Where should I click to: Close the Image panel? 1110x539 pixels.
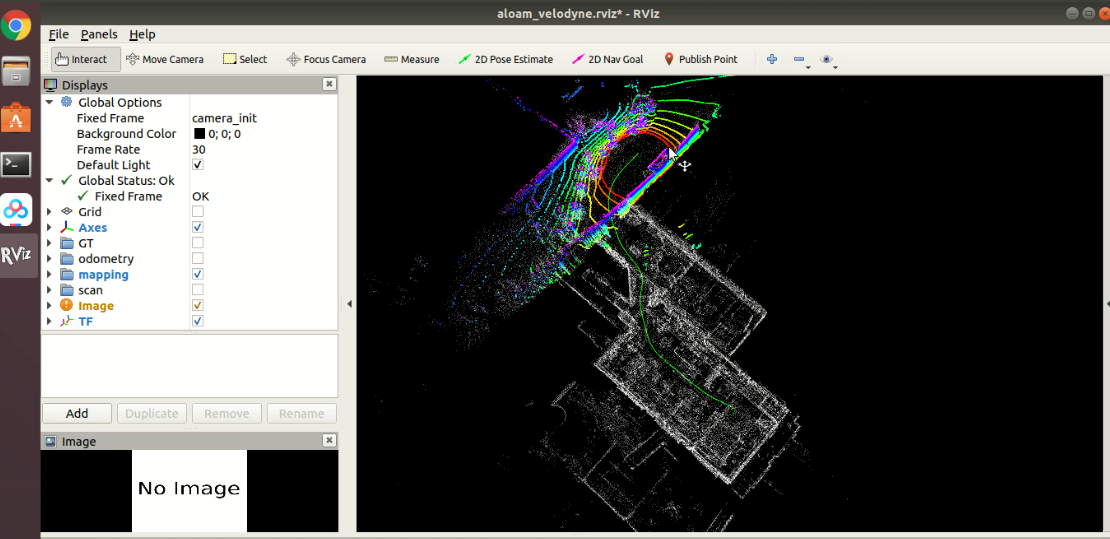pos(329,441)
